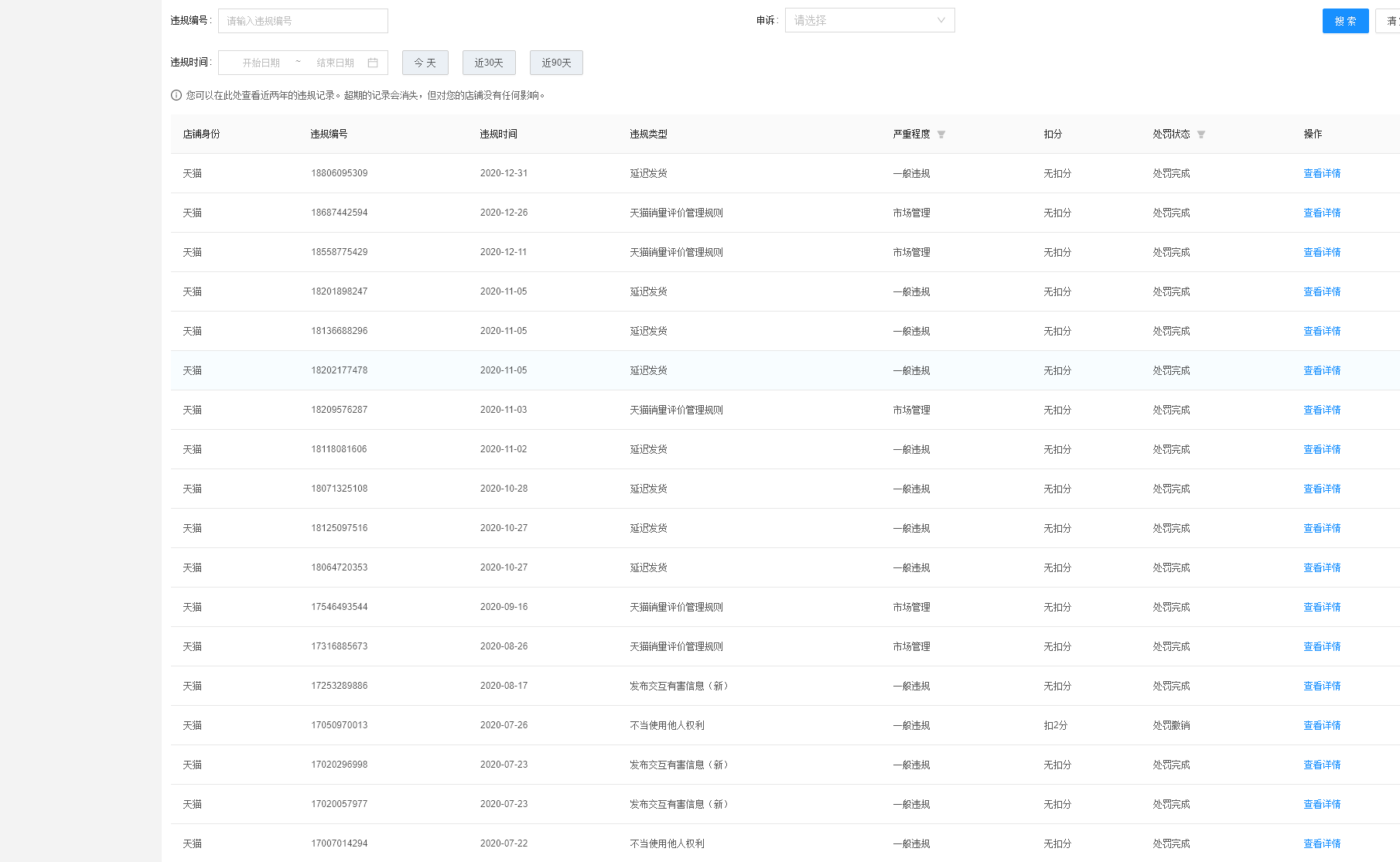Open the 申诉 dropdown selector
The width and height of the screenshot is (1400, 862).
870,20
